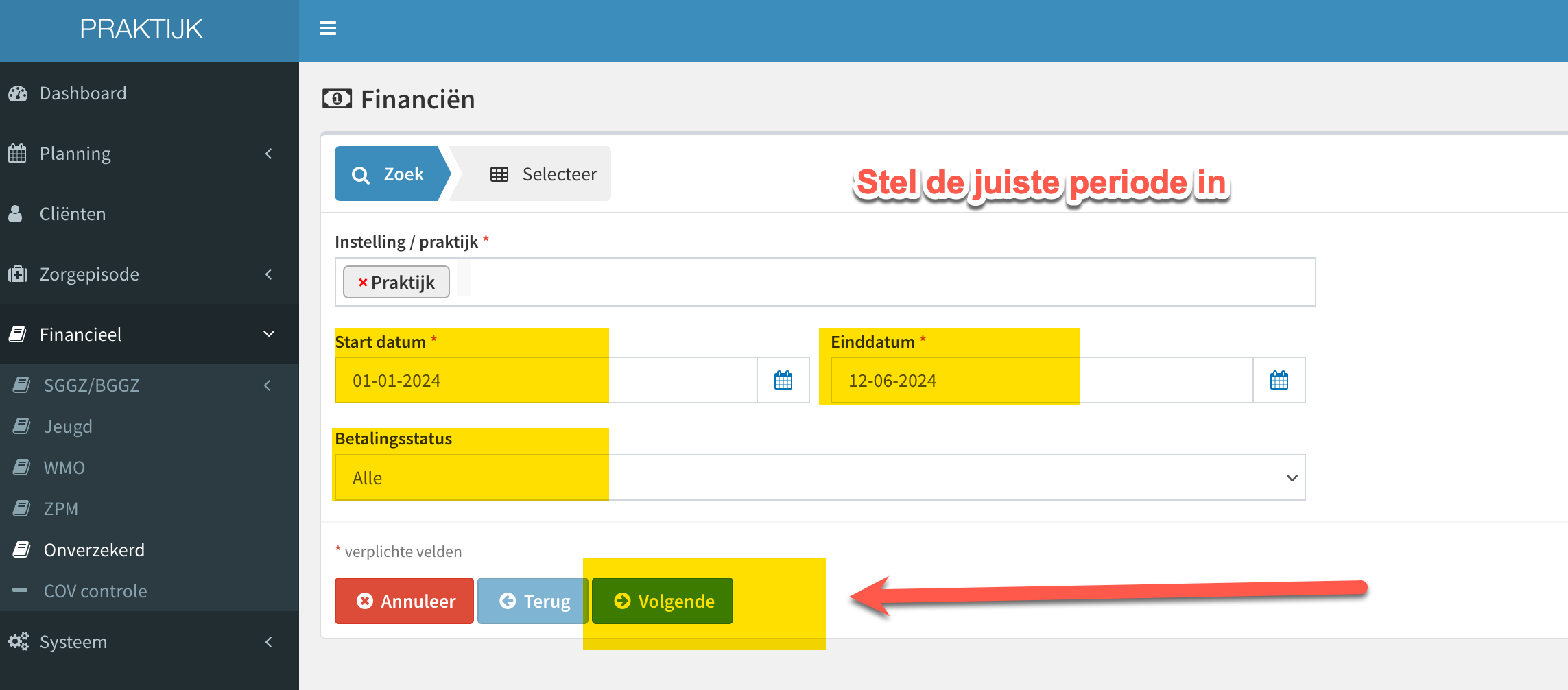Image resolution: width=1568 pixels, height=690 pixels.
Task: Click the Dashboard gauge icon
Action: tap(18, 93)
